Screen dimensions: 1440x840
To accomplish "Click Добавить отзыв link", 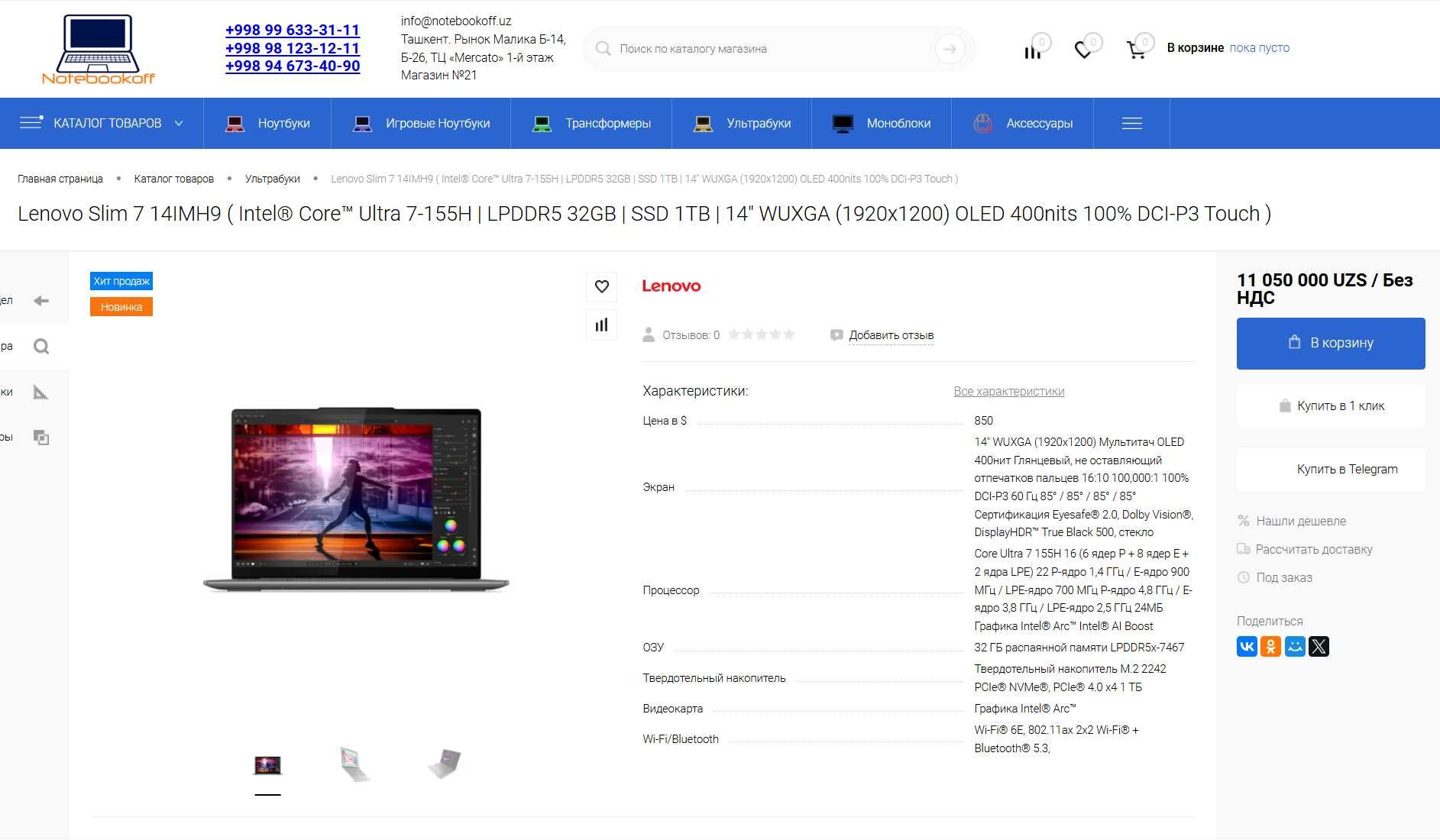I will (891, 335).
